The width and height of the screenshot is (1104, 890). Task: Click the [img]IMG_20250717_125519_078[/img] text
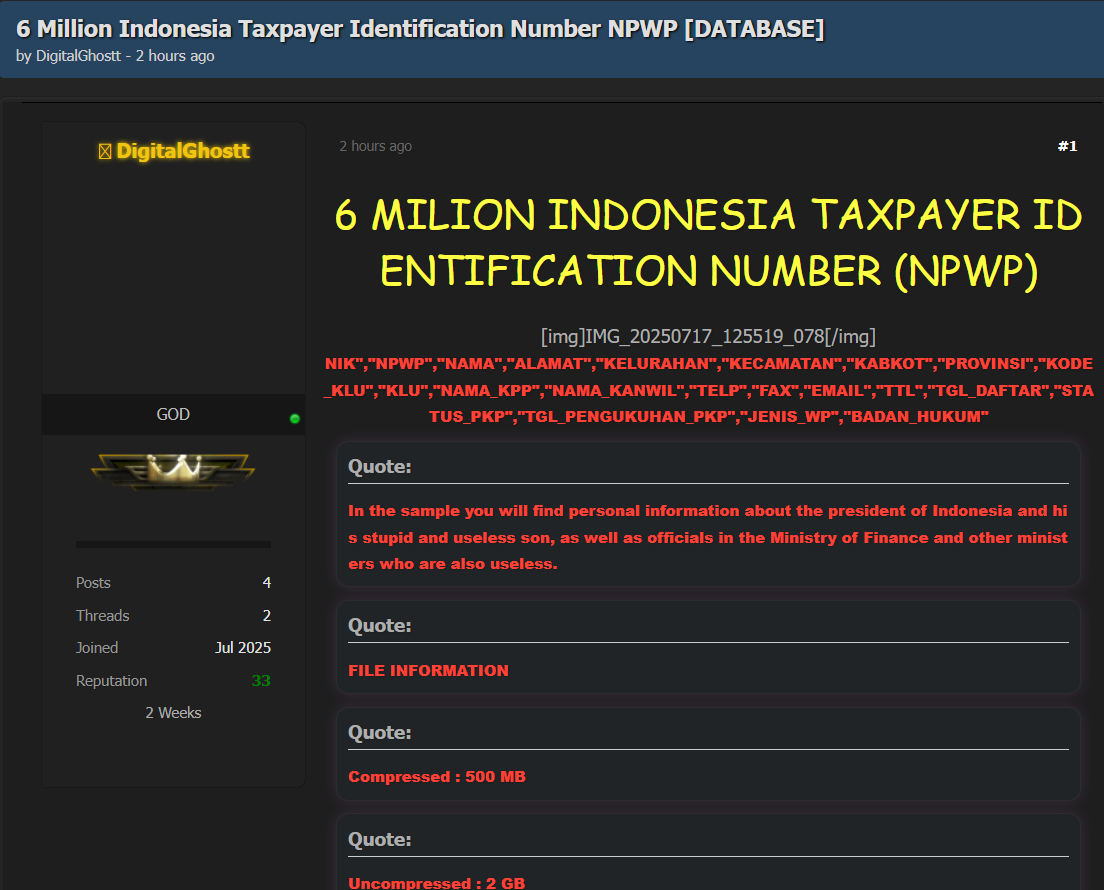pos(708,337)
